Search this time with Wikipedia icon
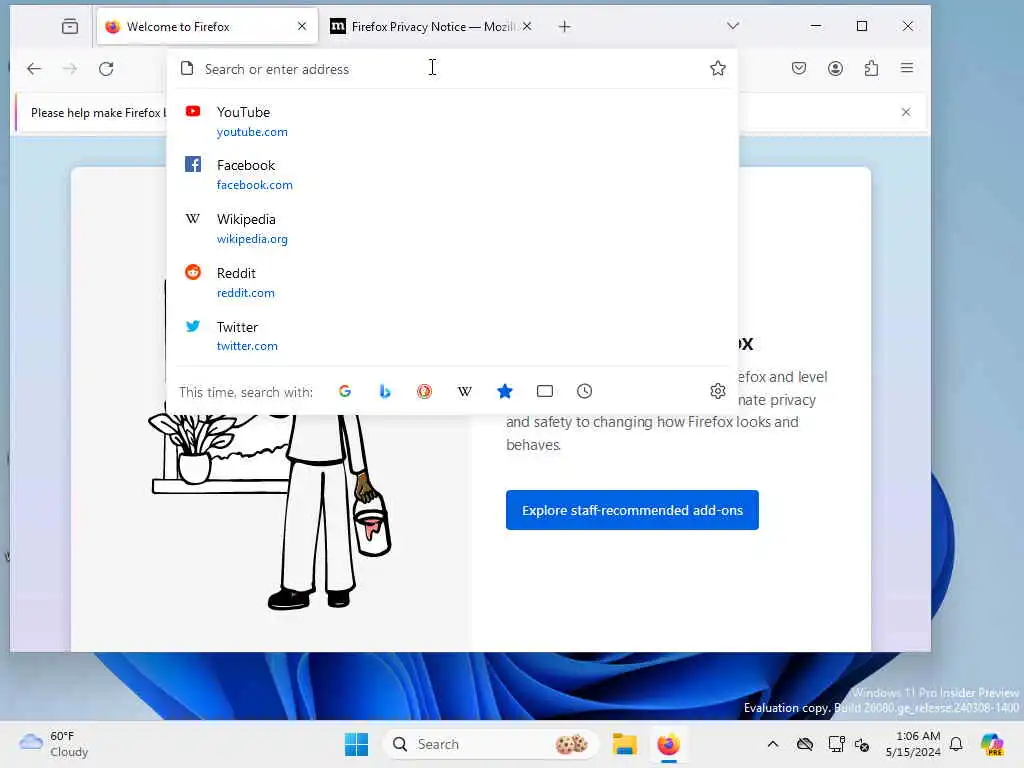Screen dimensions: 1024x768 (x=464, y=391)
